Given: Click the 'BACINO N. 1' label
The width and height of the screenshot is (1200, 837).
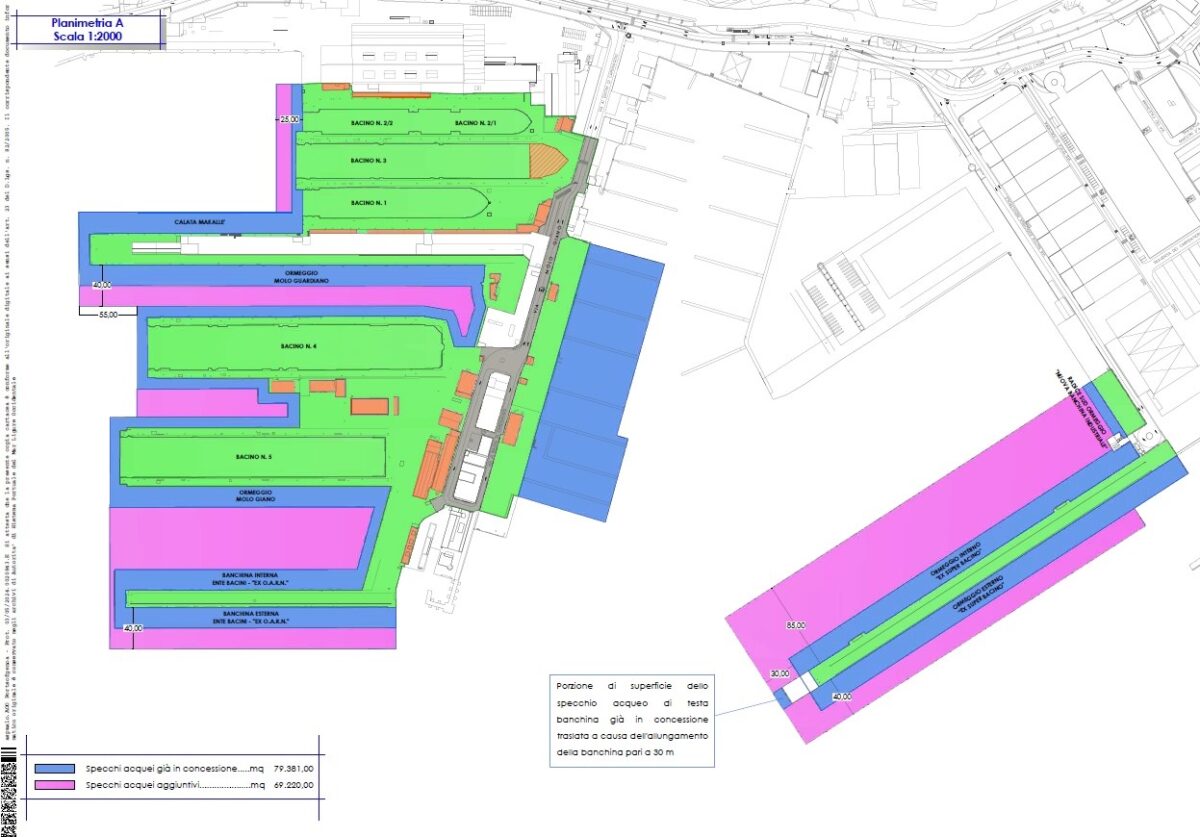Looking at the screenshot, I should point(368,203).
